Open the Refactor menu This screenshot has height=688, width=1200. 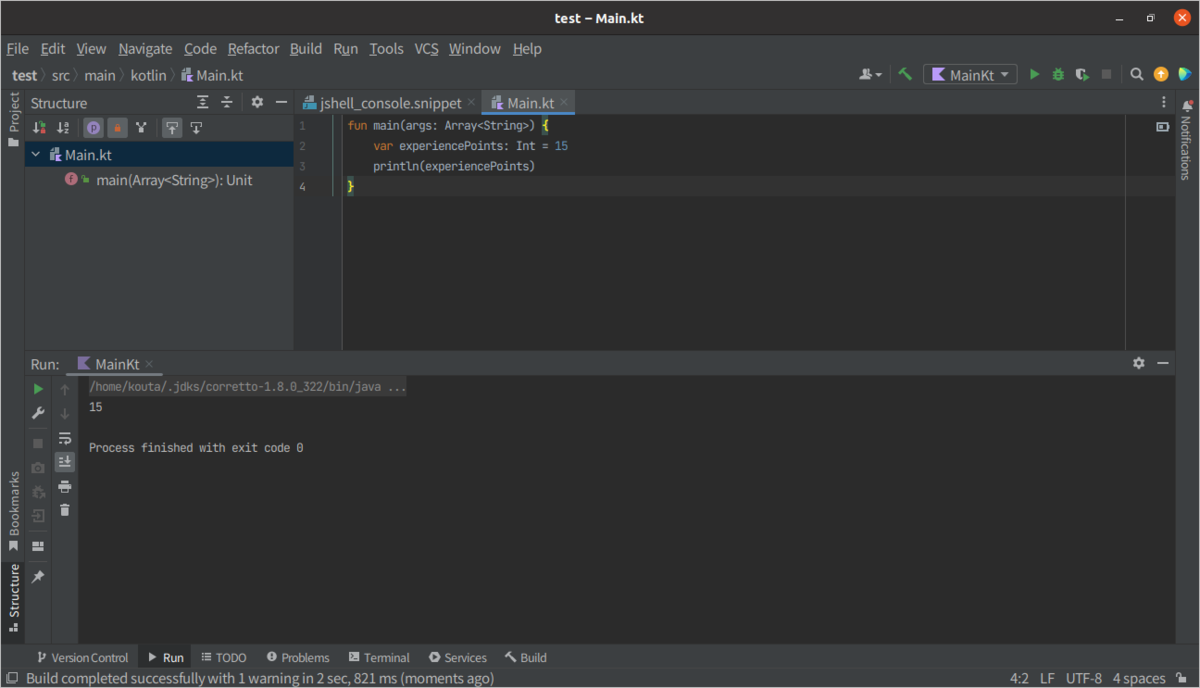click(253, 49)
